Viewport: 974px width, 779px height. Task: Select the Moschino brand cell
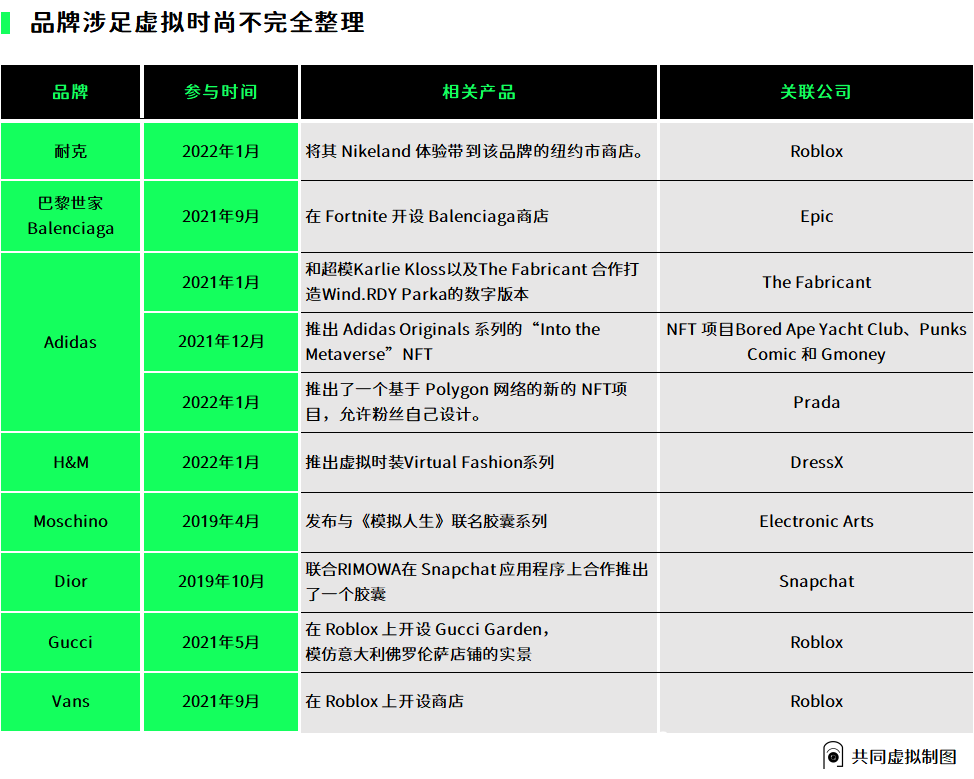(x=70, y=521)
